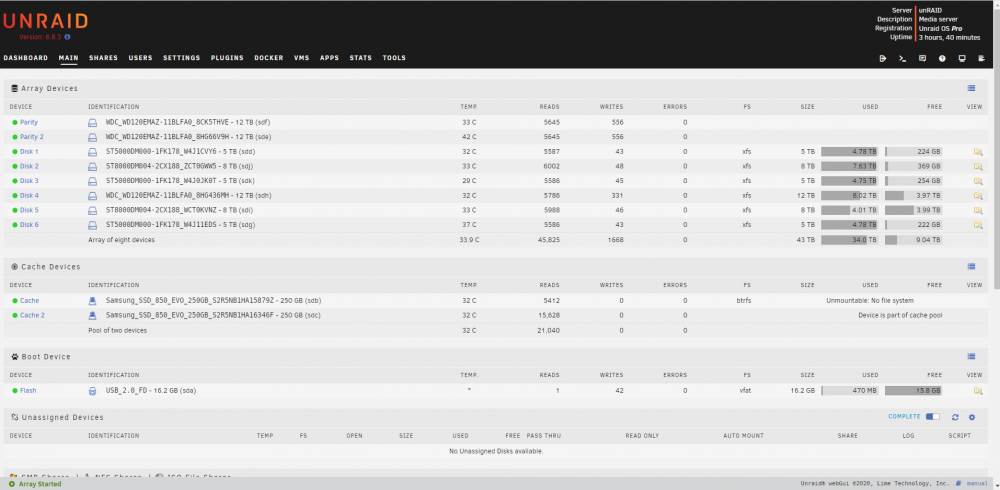
Task: Click USB drive icon for USB_2.0_FD
Action: (92, 390)
